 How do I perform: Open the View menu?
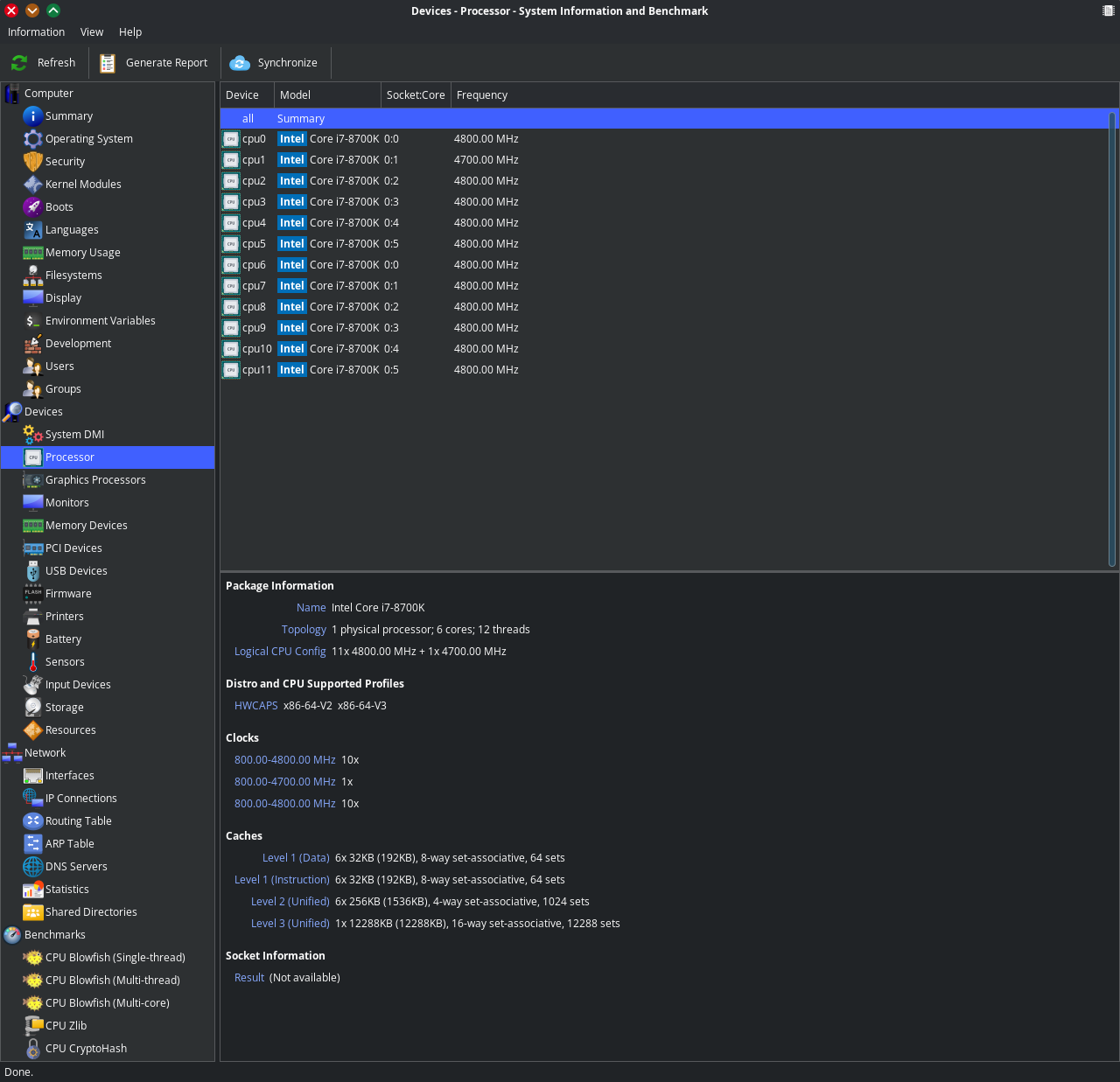(92, 32)
